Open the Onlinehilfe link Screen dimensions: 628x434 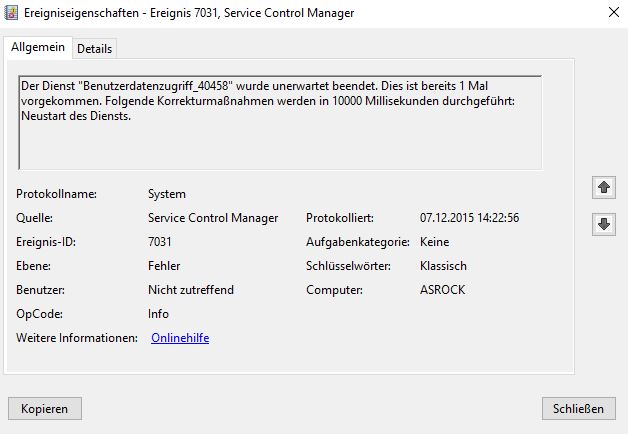click(180, 338)
